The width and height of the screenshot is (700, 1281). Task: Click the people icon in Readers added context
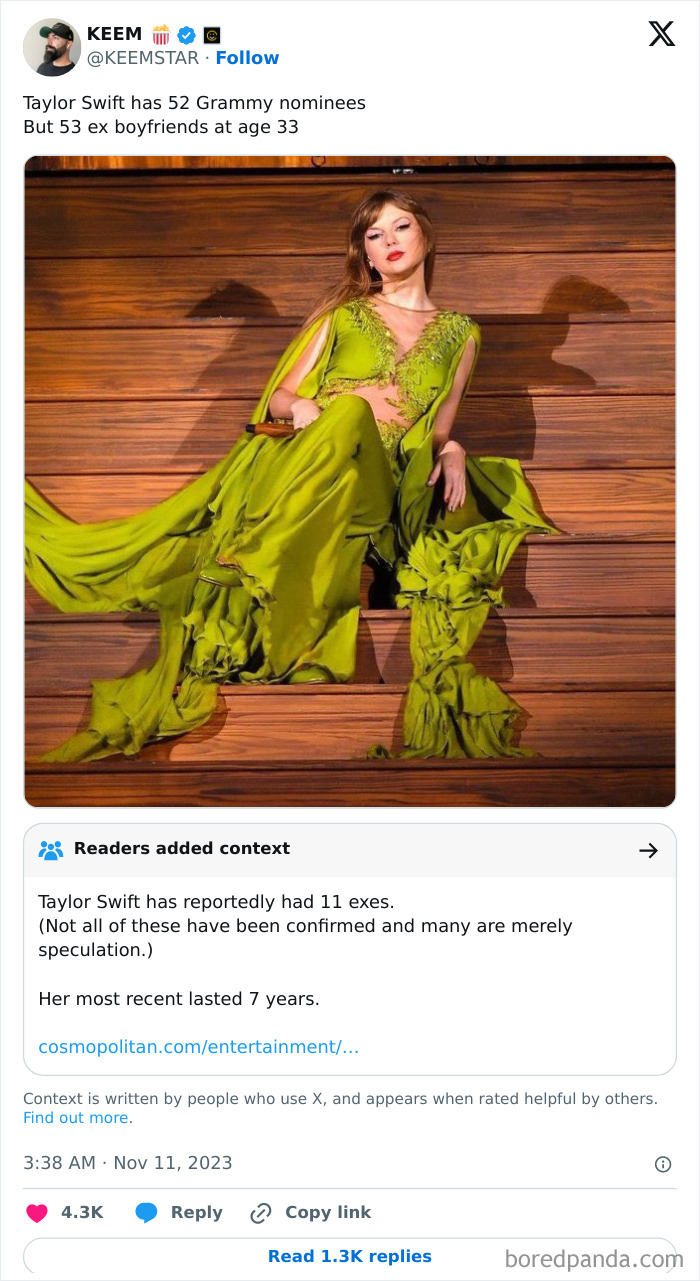(x=51, y=849)
